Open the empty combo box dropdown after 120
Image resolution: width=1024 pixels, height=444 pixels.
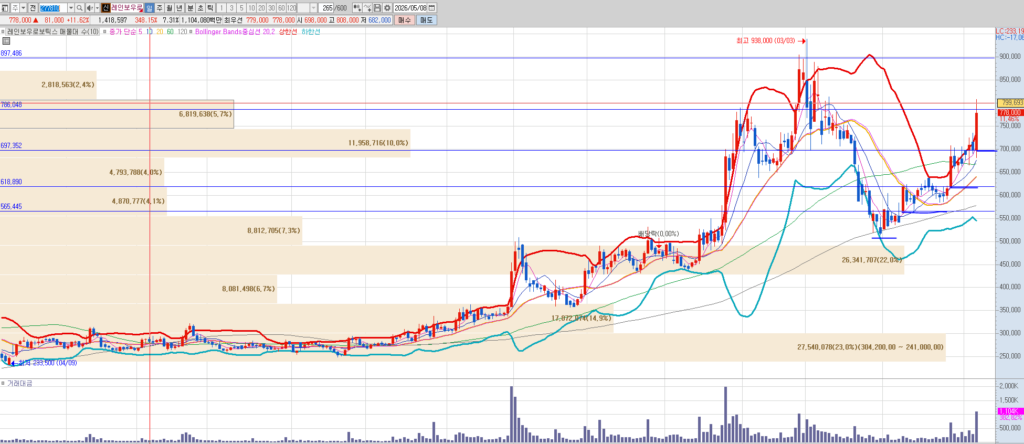(x=313, y=8)
